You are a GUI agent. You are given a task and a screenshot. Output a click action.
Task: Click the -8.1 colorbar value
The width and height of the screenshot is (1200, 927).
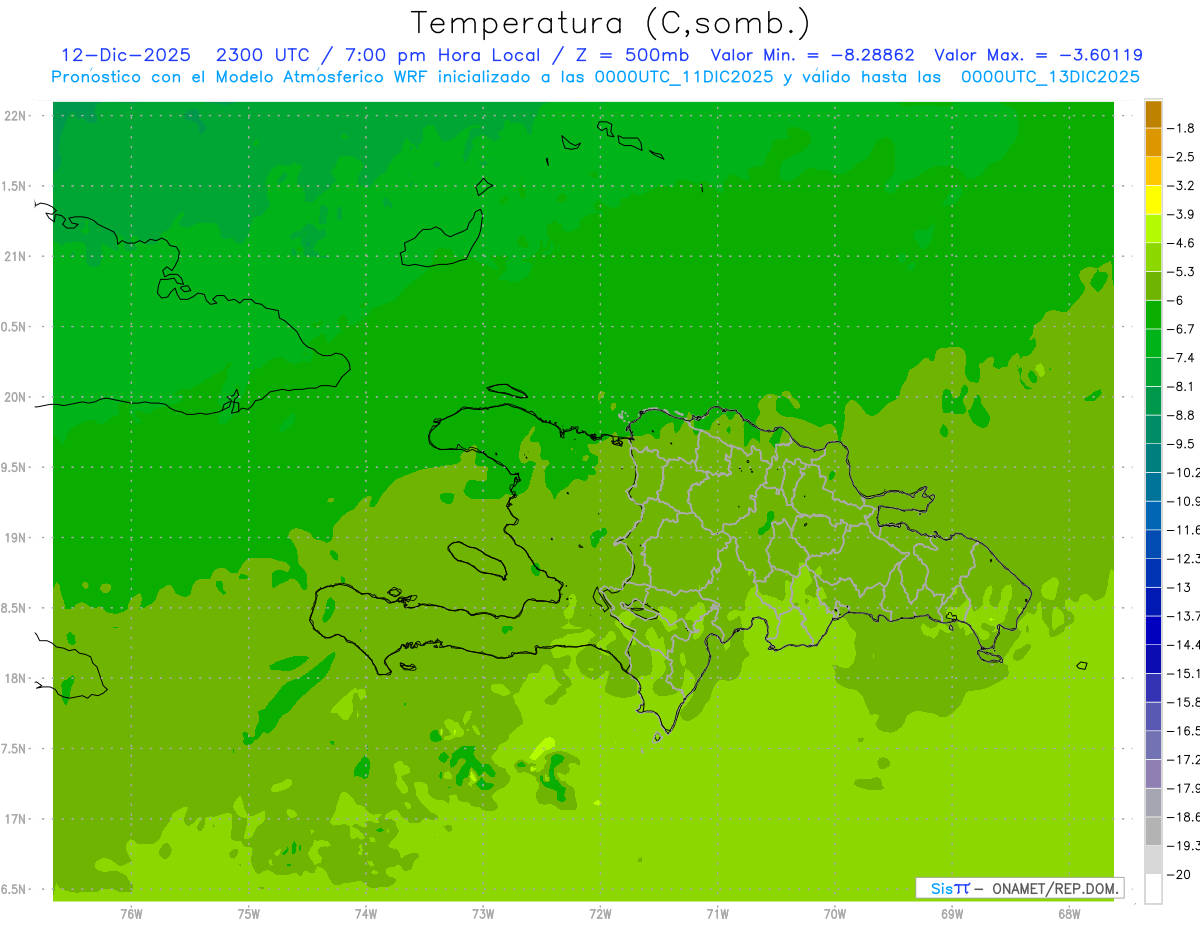click(1181, 386)
